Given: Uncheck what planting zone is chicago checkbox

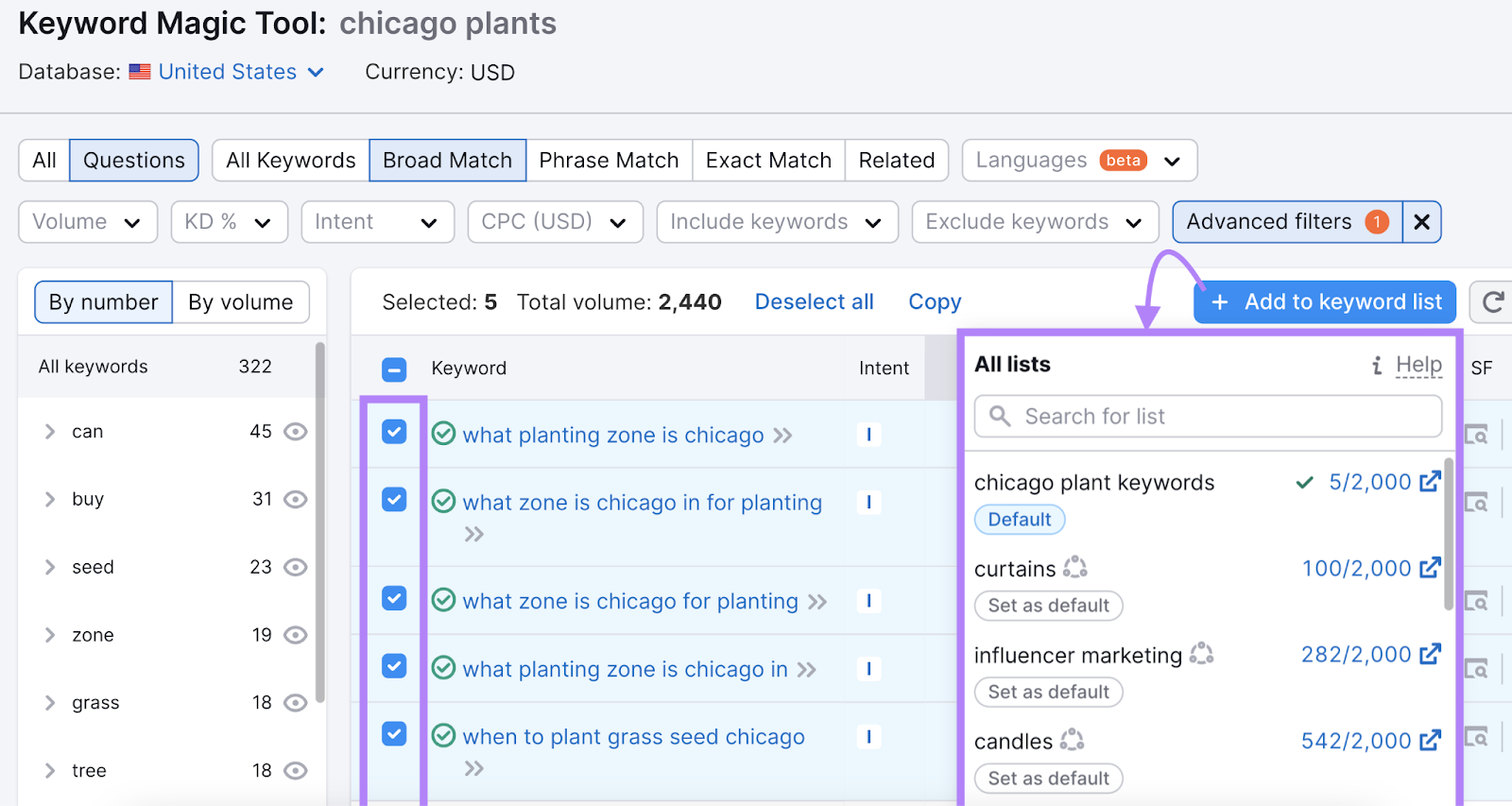Looking at the screenshot, I should tap(394, 432).
